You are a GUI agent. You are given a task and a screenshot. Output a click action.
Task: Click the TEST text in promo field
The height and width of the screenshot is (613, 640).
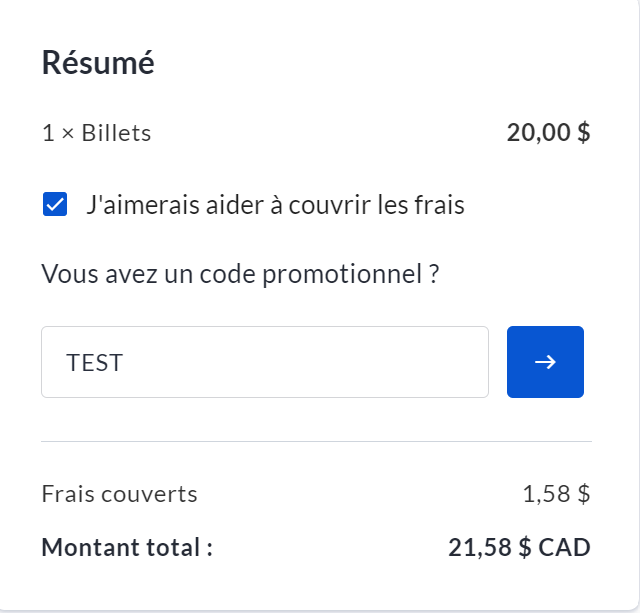[95, 362]
